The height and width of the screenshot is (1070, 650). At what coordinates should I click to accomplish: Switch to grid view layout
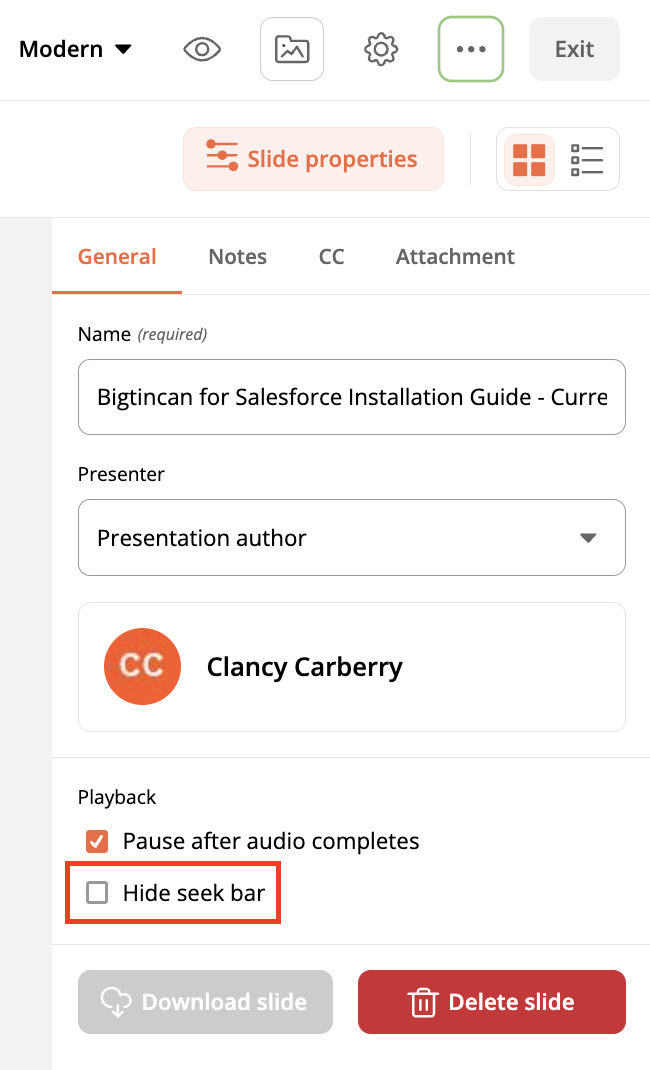click(529, 159)
